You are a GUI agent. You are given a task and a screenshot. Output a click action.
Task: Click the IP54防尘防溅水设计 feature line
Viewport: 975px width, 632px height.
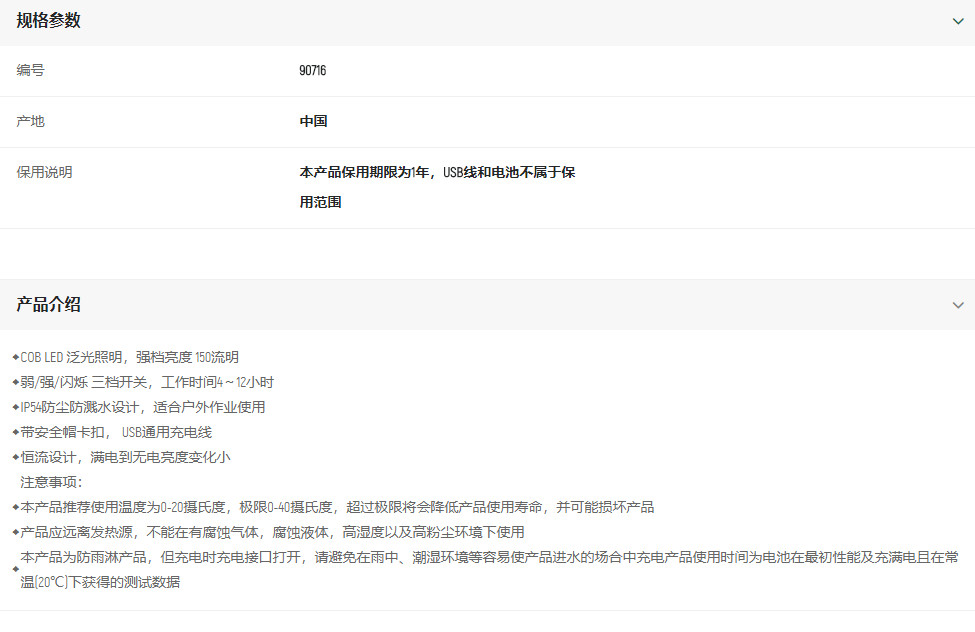click(142, 407)
